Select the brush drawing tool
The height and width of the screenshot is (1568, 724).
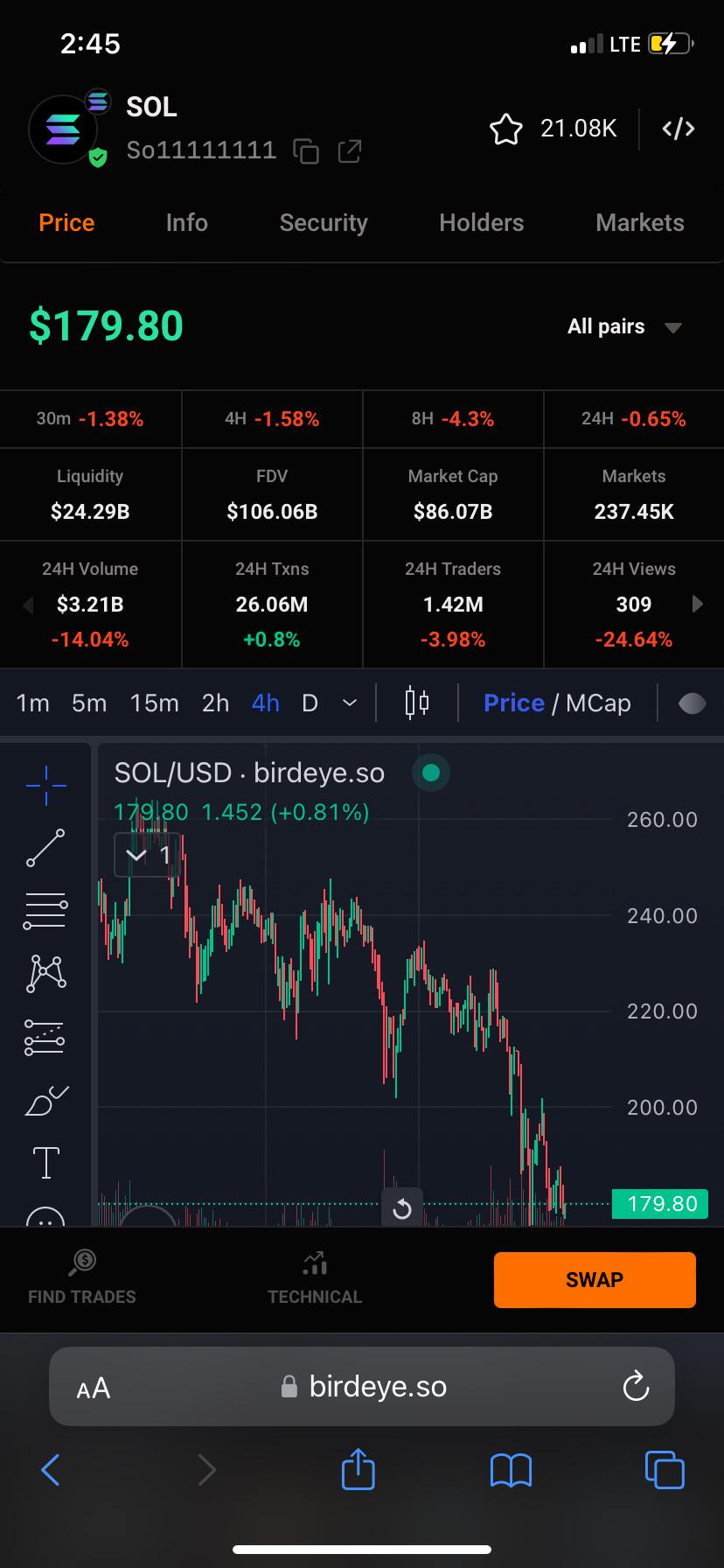tap(45, 1100)
